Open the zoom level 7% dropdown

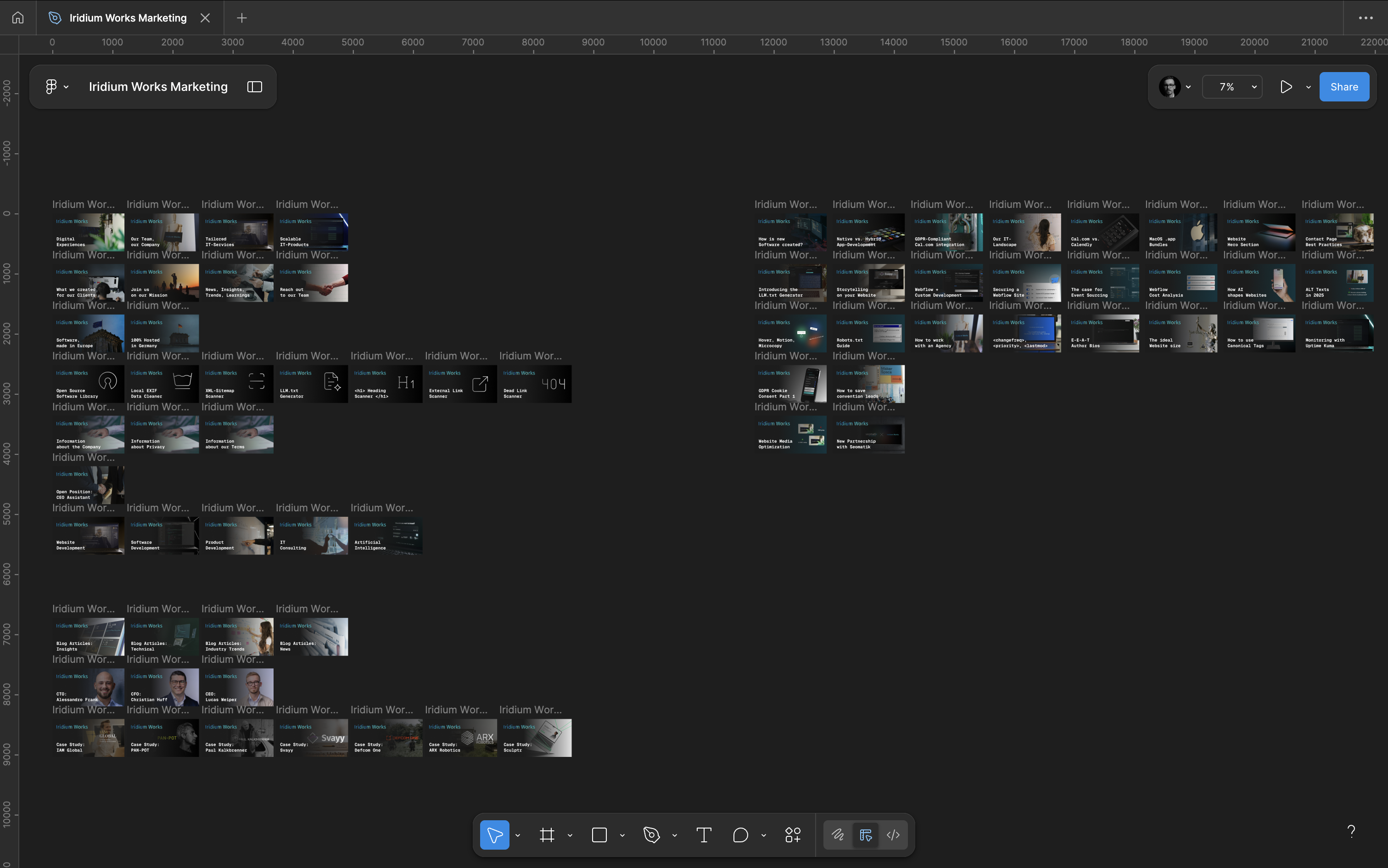tap(1232, 87)
